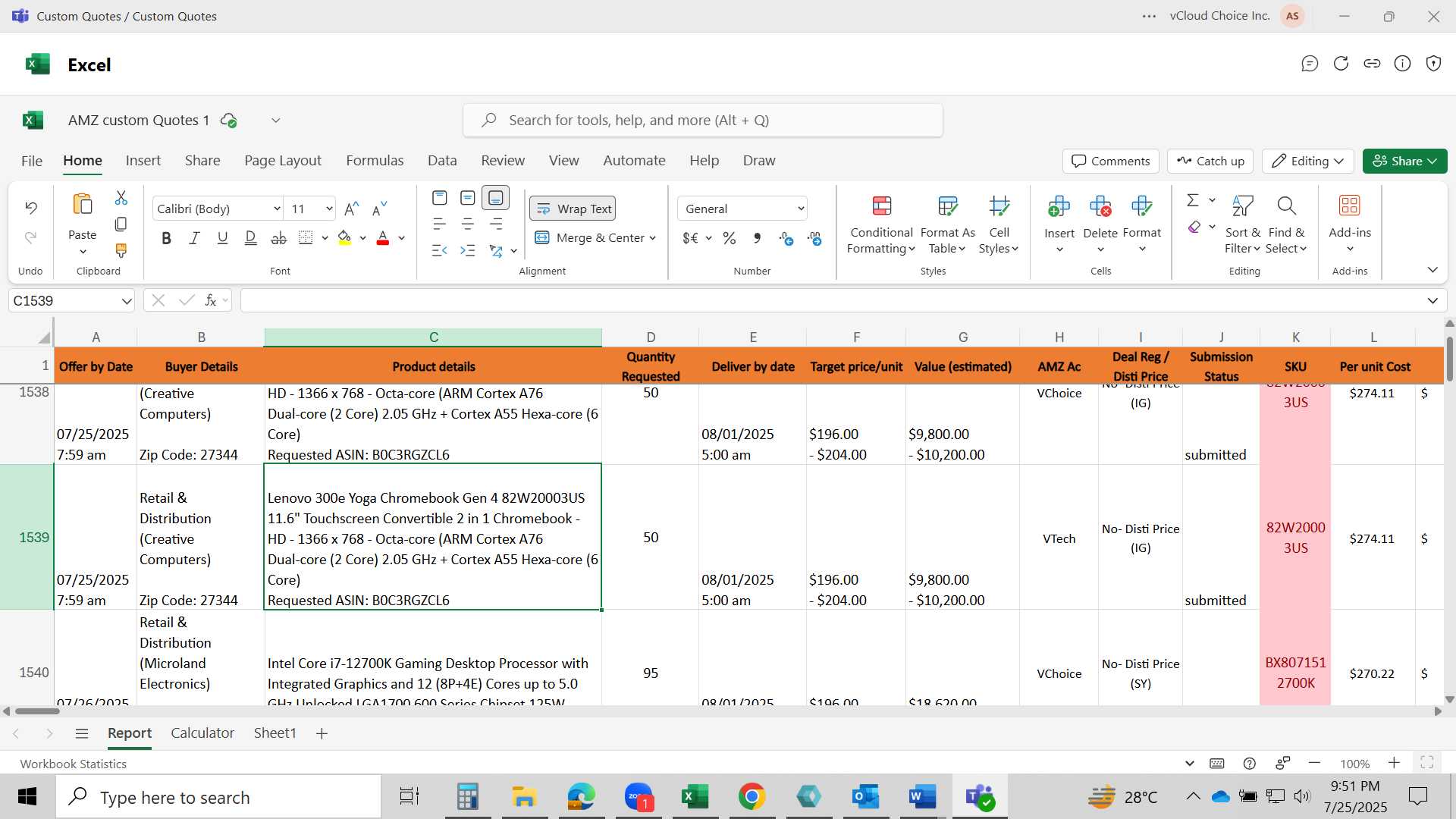Click the Comments button
The image size is (1456, 819).
[x=1111, y=161]
